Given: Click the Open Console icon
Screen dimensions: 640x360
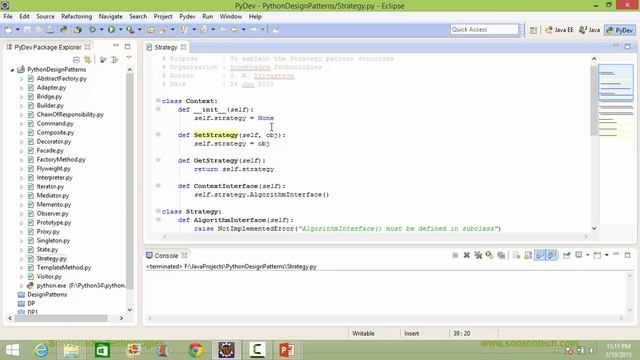Looking at the screenshot, I should pos(597,255).
